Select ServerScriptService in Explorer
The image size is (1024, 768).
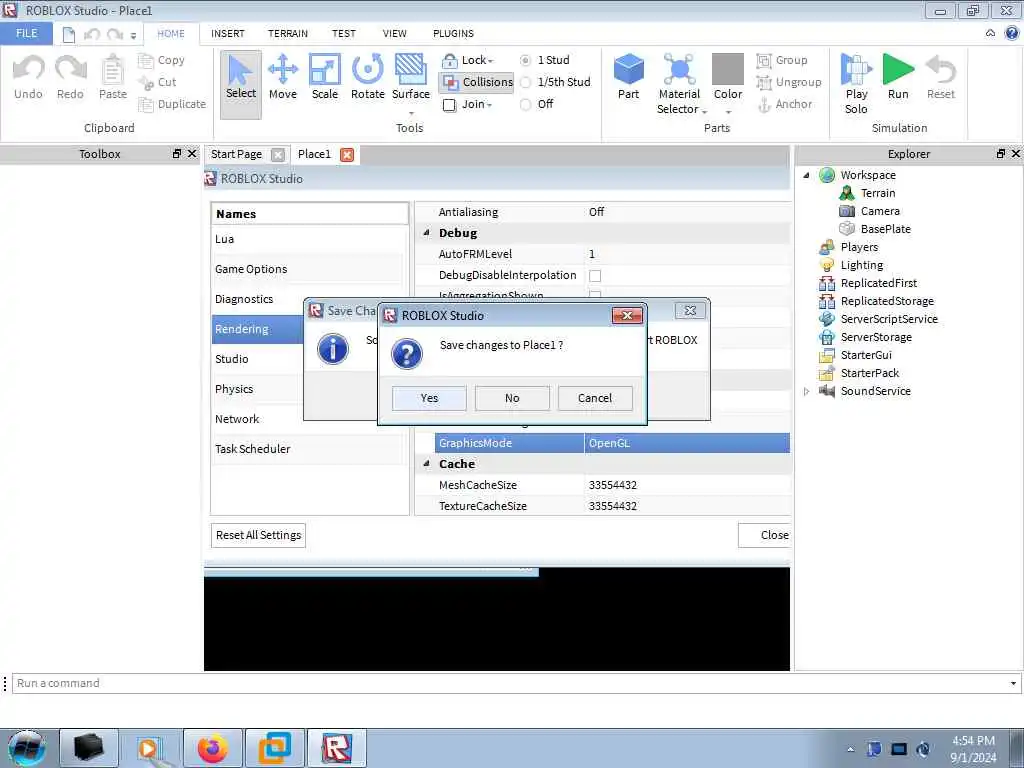pos(889,319)
